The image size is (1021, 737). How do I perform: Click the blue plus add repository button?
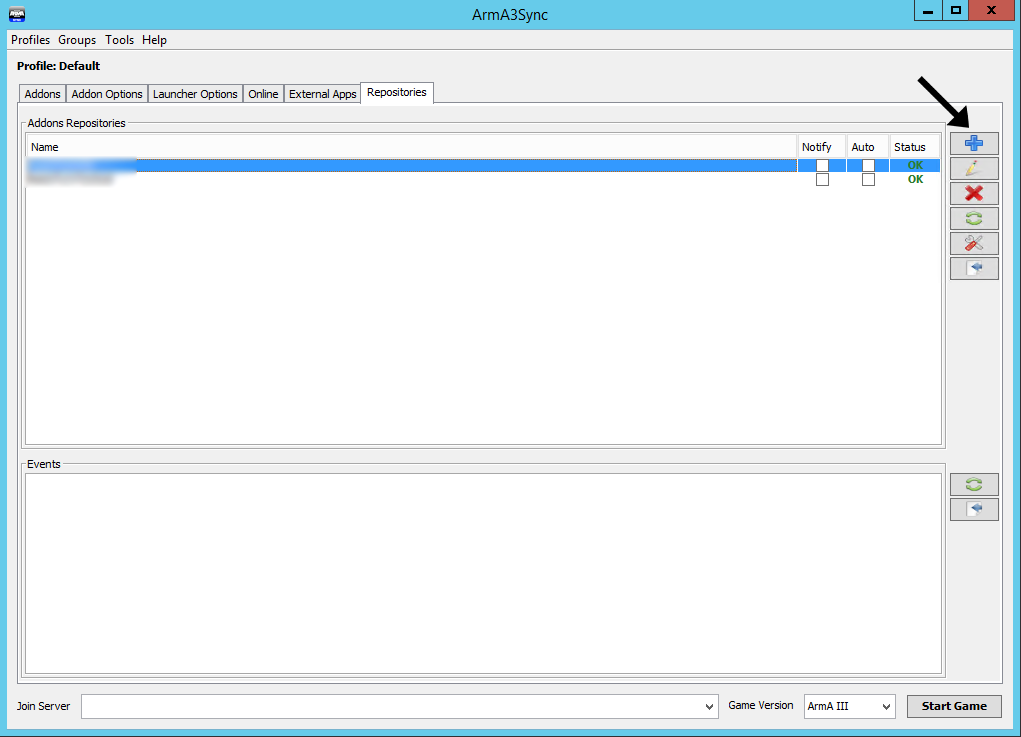coord(974,144)
